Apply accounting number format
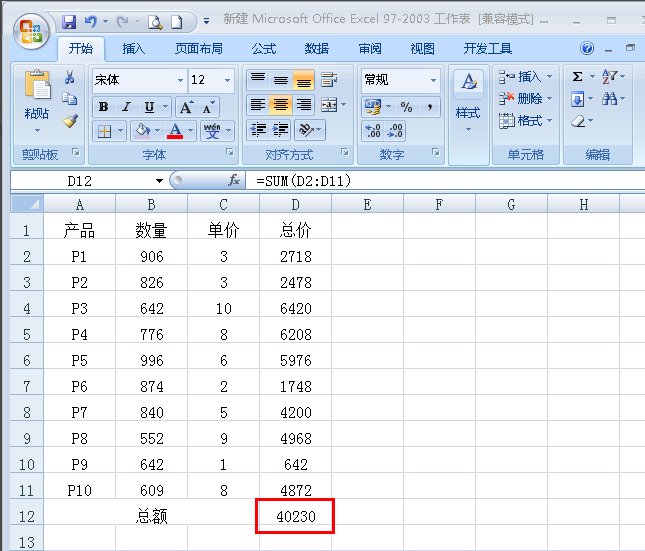This screenshot has height=551, width=645. click(x=372, y=107)
